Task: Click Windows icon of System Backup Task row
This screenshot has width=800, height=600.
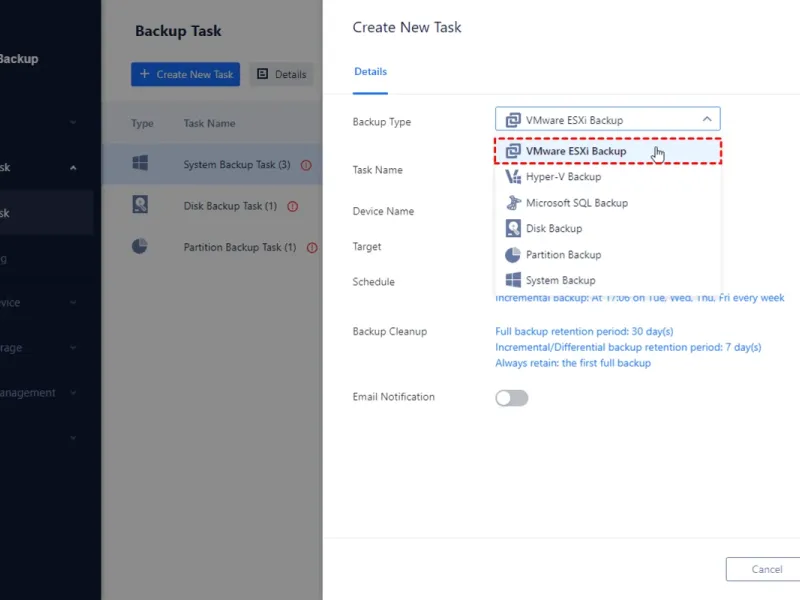Action: click(x=140, y=163)
